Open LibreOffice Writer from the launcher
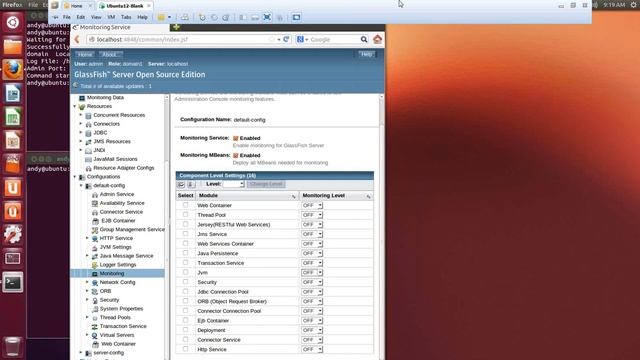The image size is (640, 360). (x=13, y=93)
